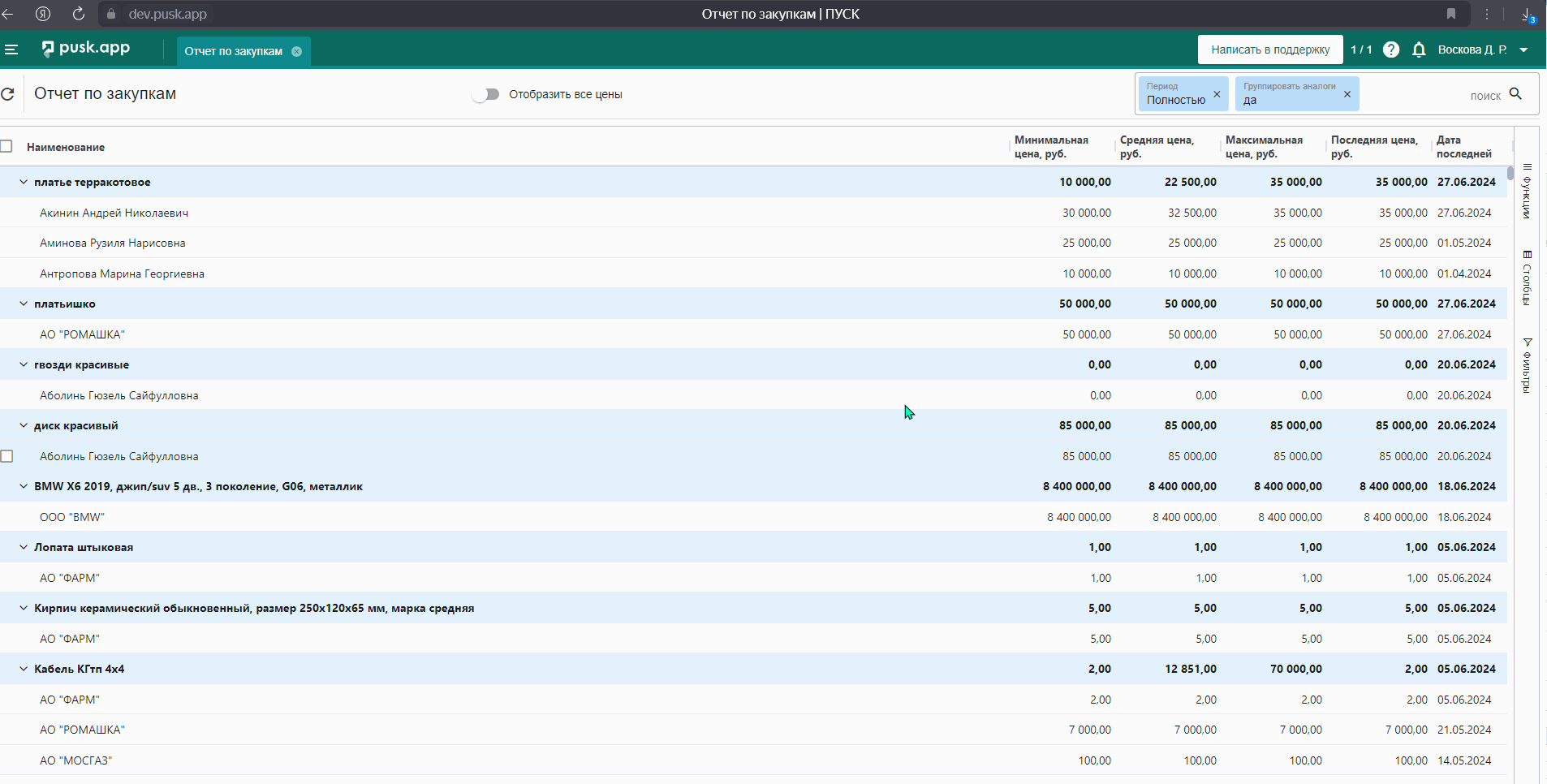
Task: Click Написать в поддержку button
Action: pos(1270,50)
